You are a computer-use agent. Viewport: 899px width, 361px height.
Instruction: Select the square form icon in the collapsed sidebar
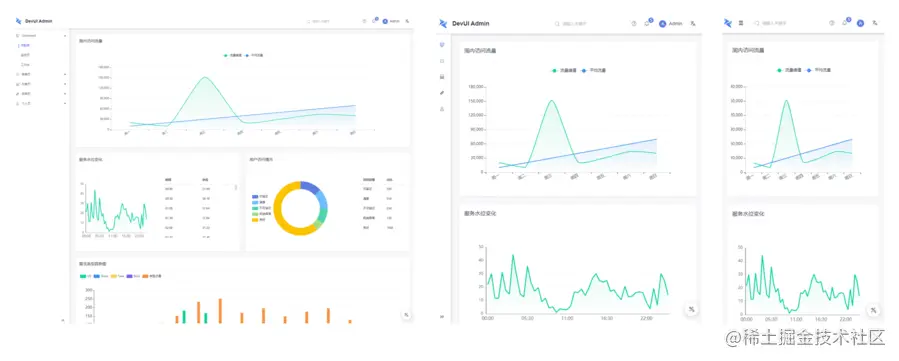pyautogui.click(x=442, y=61)
